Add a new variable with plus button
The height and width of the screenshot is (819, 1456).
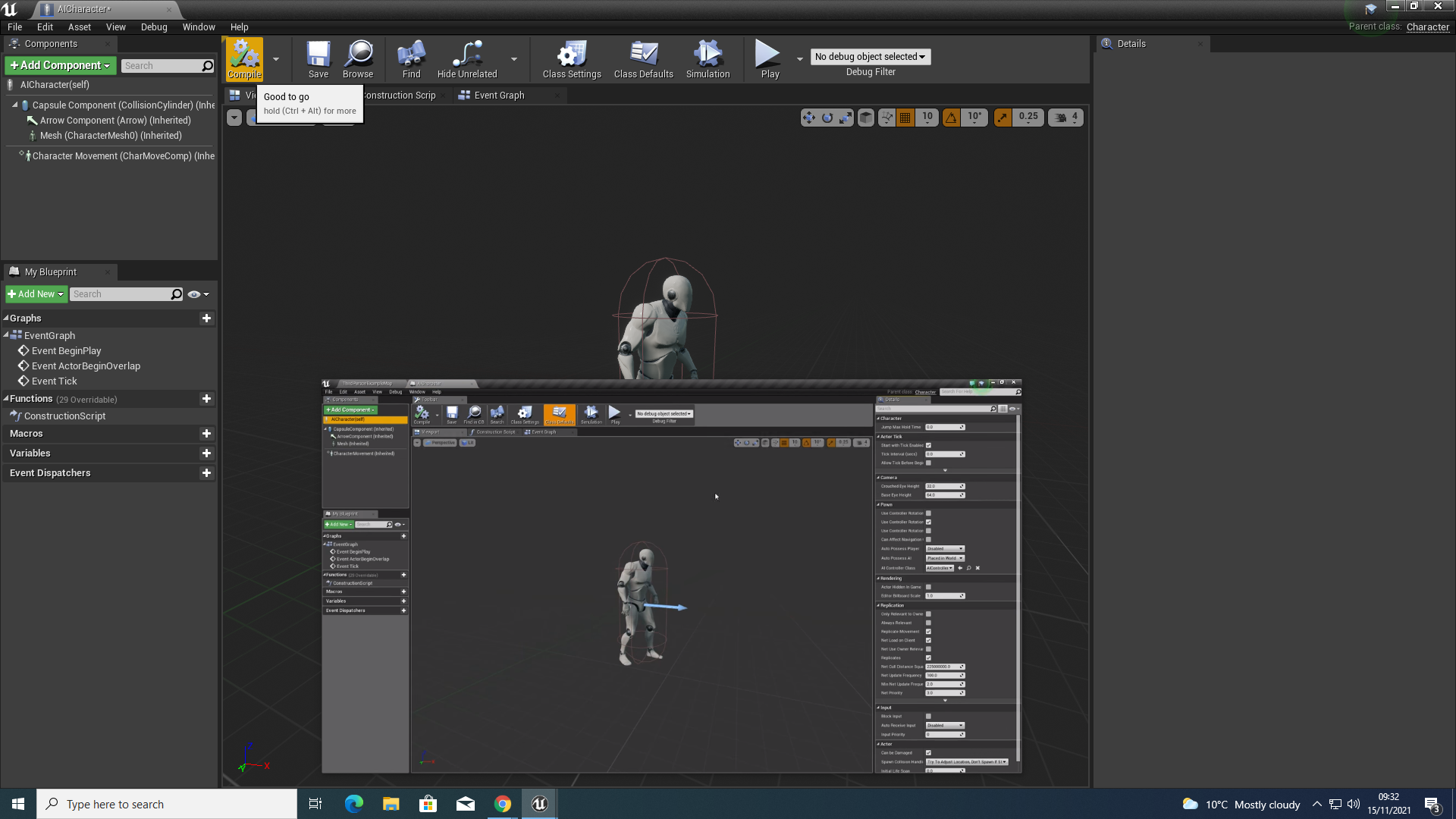[x=206, y=453]
